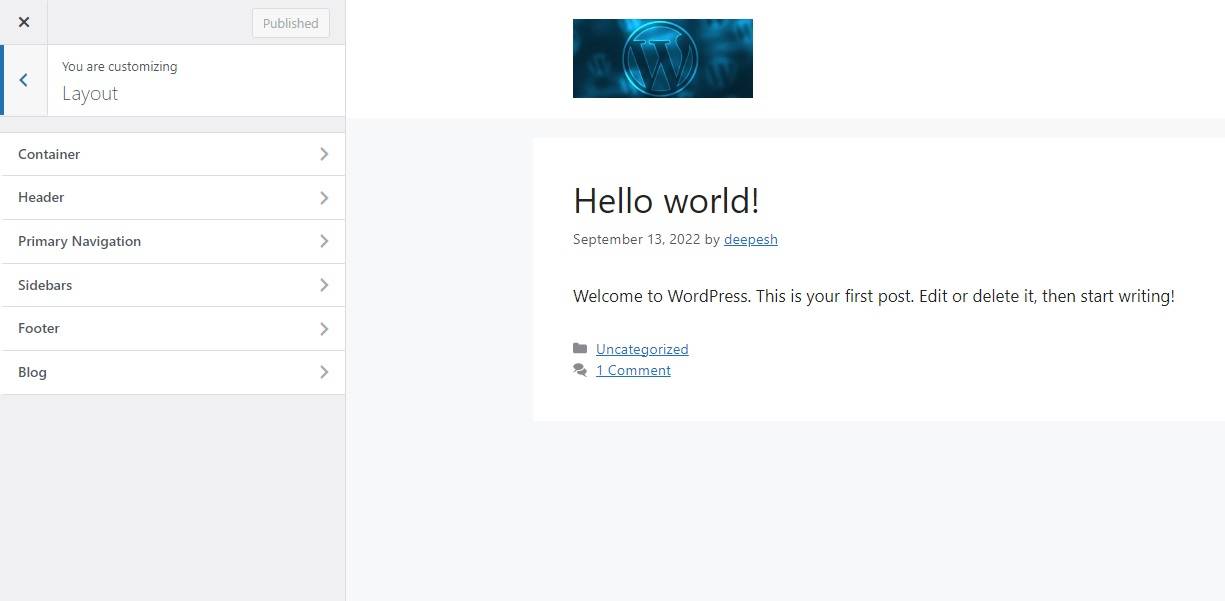Click the Welcome to WordPress paragraph text
Screen dimensions: 1225x601
pos(874,296)
